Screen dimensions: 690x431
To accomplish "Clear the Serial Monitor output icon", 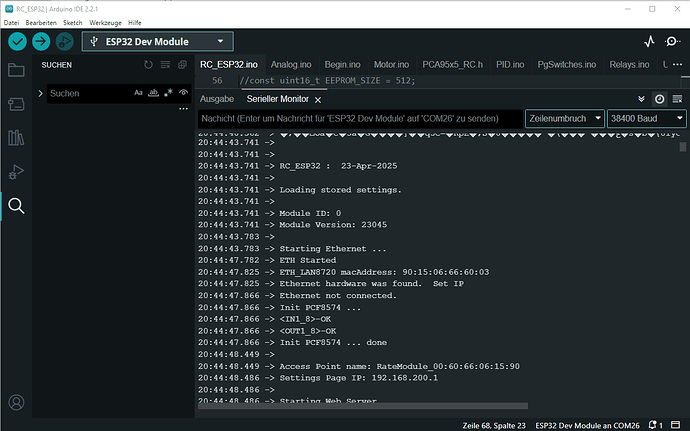I will (678, 99).
